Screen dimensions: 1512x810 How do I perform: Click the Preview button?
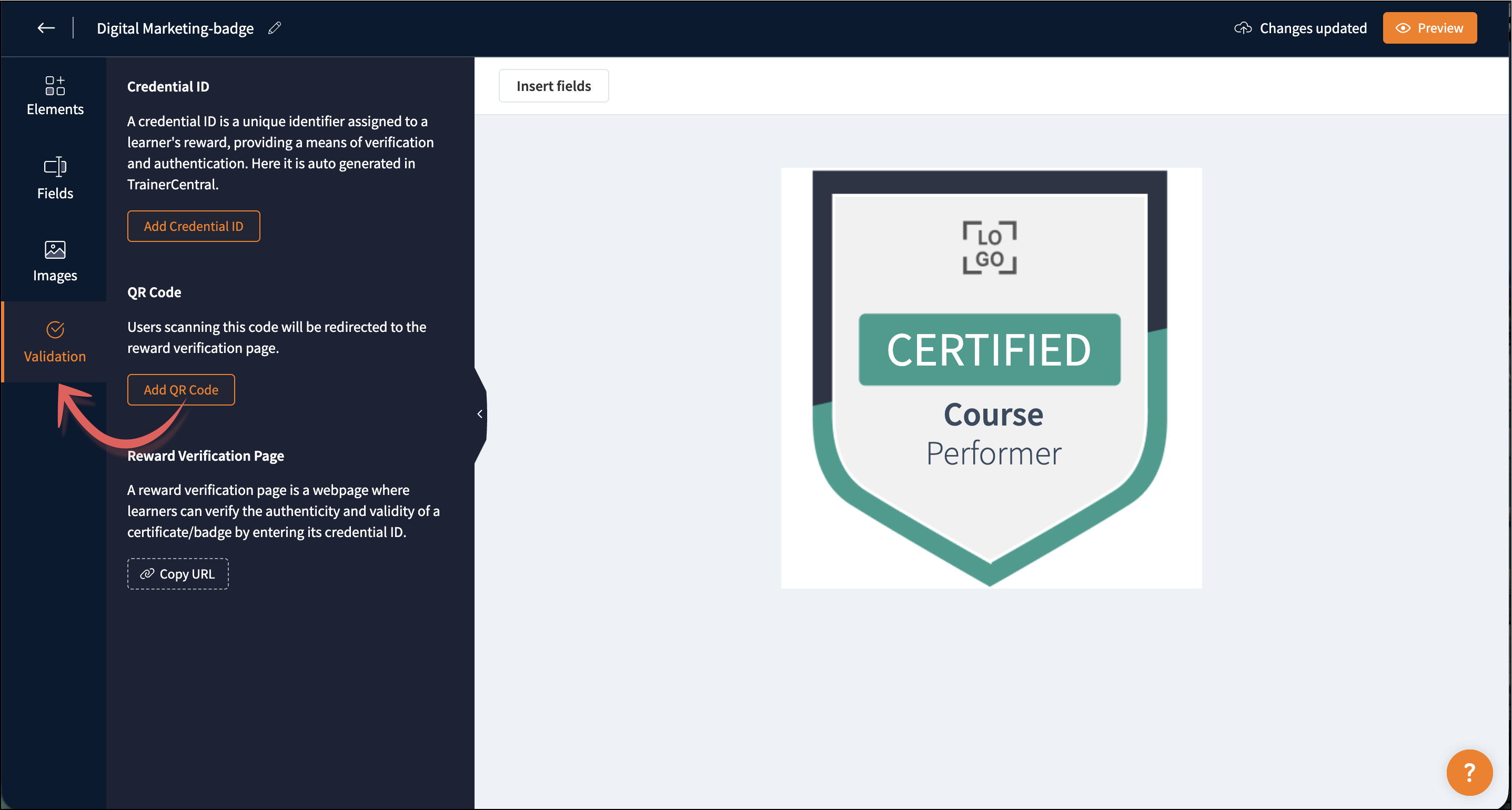click(x=1429, y=27)
